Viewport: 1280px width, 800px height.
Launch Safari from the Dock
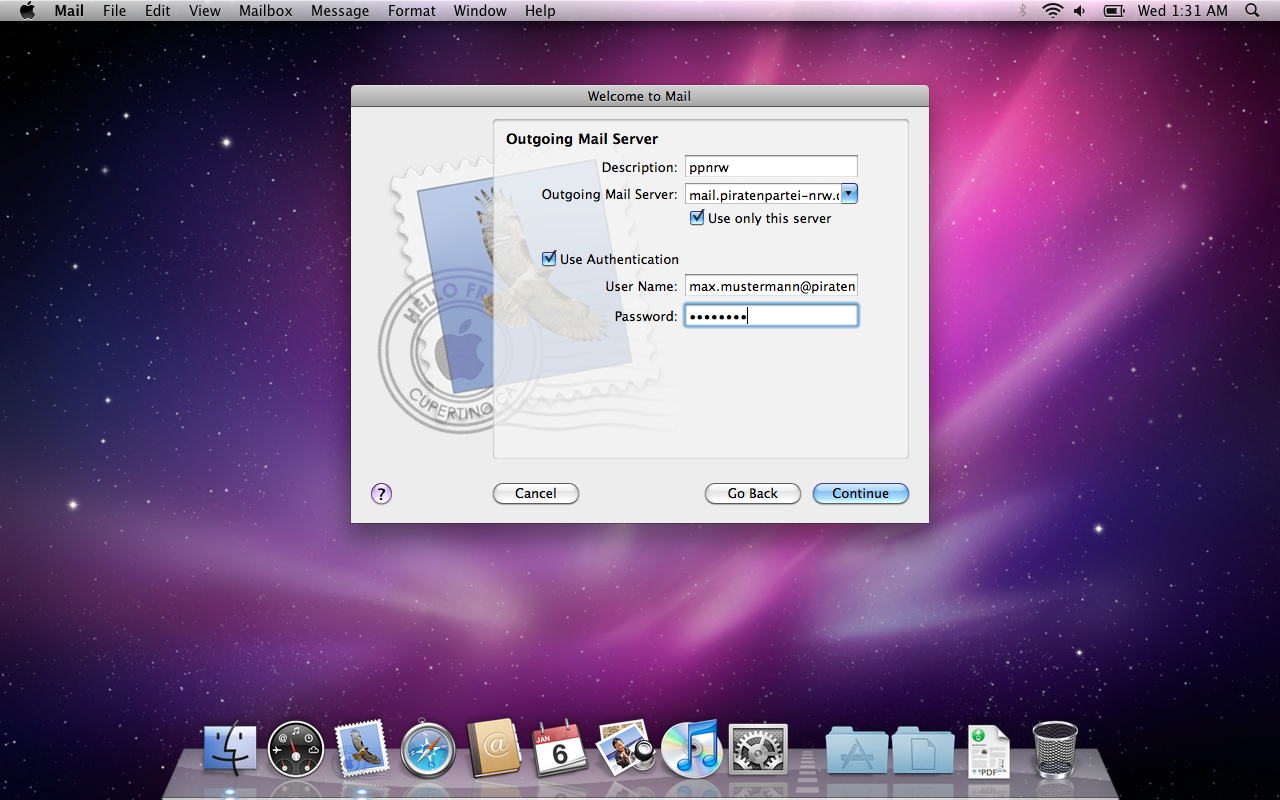(428, 749)
